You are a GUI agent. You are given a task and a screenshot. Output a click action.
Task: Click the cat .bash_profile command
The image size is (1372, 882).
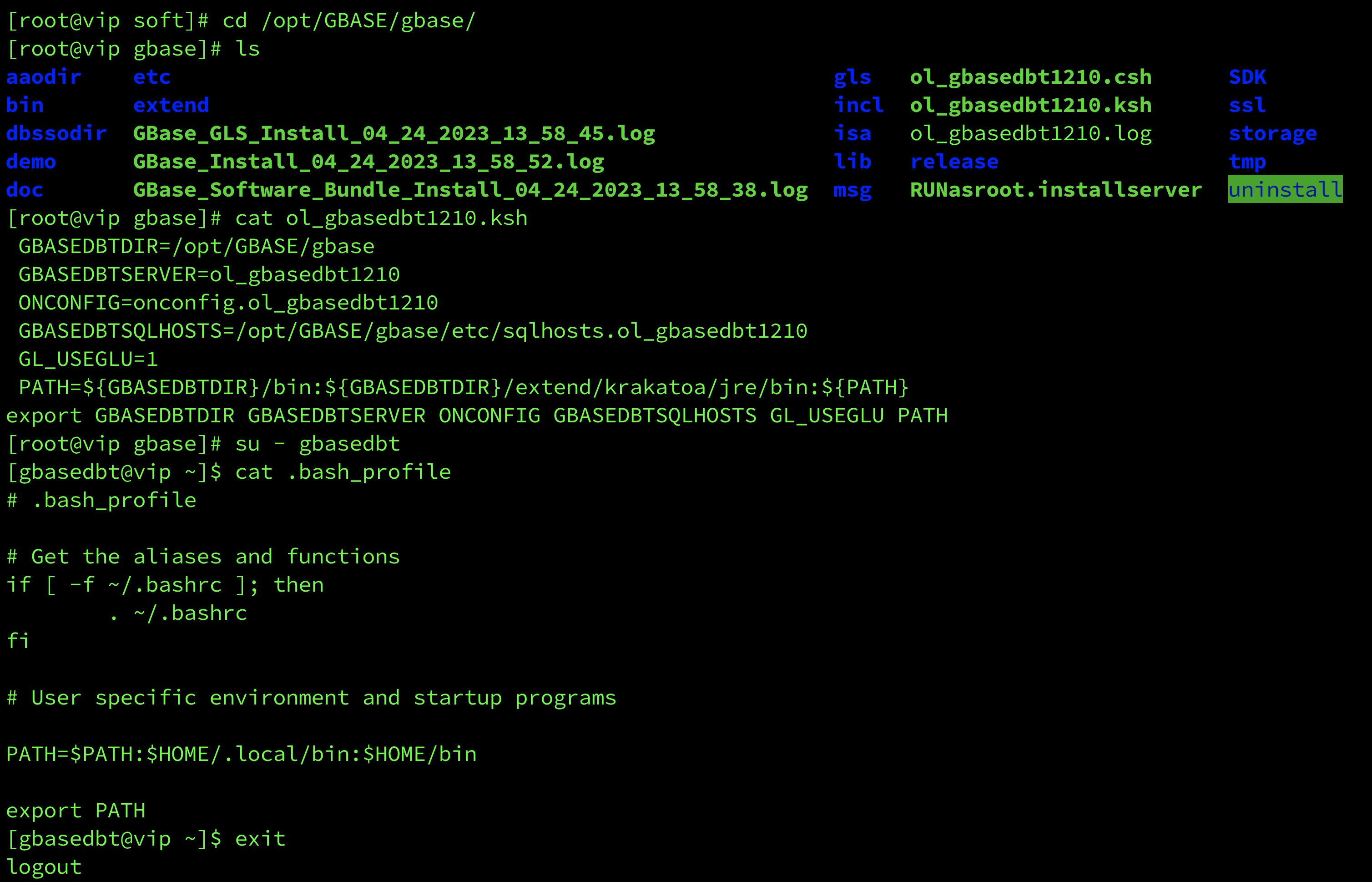pos(343,472)
